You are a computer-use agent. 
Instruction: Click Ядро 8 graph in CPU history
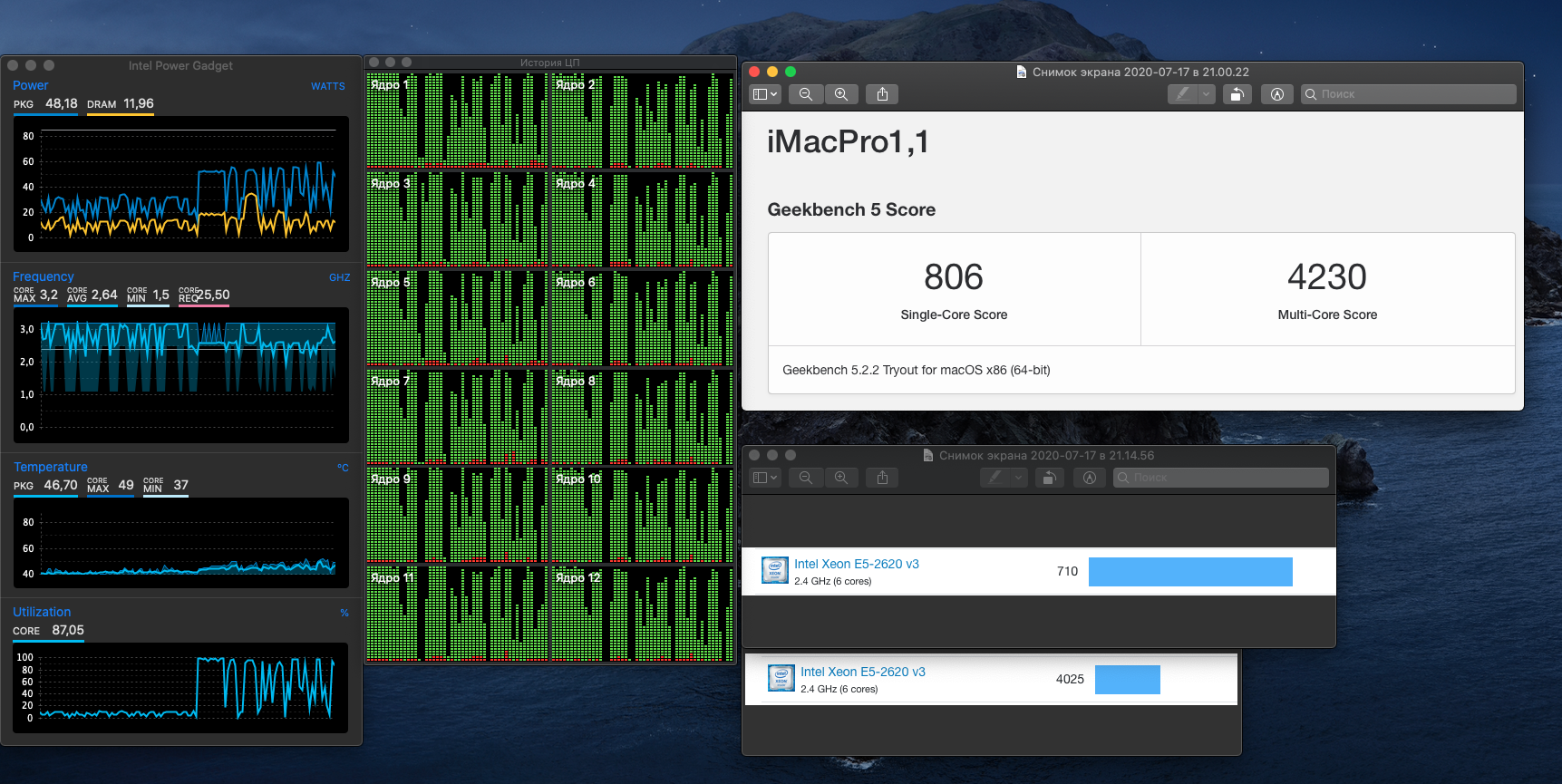click(642, 416)
